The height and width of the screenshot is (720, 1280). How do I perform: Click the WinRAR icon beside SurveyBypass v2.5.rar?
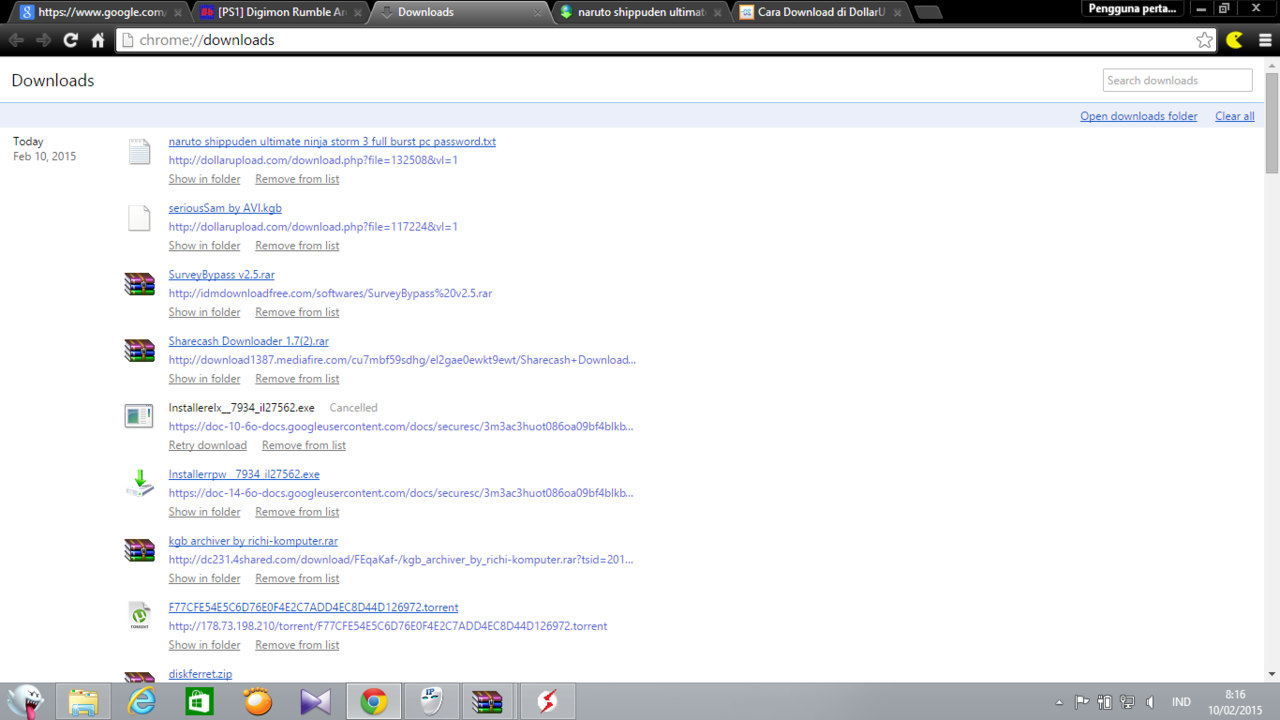coord(140,284)
